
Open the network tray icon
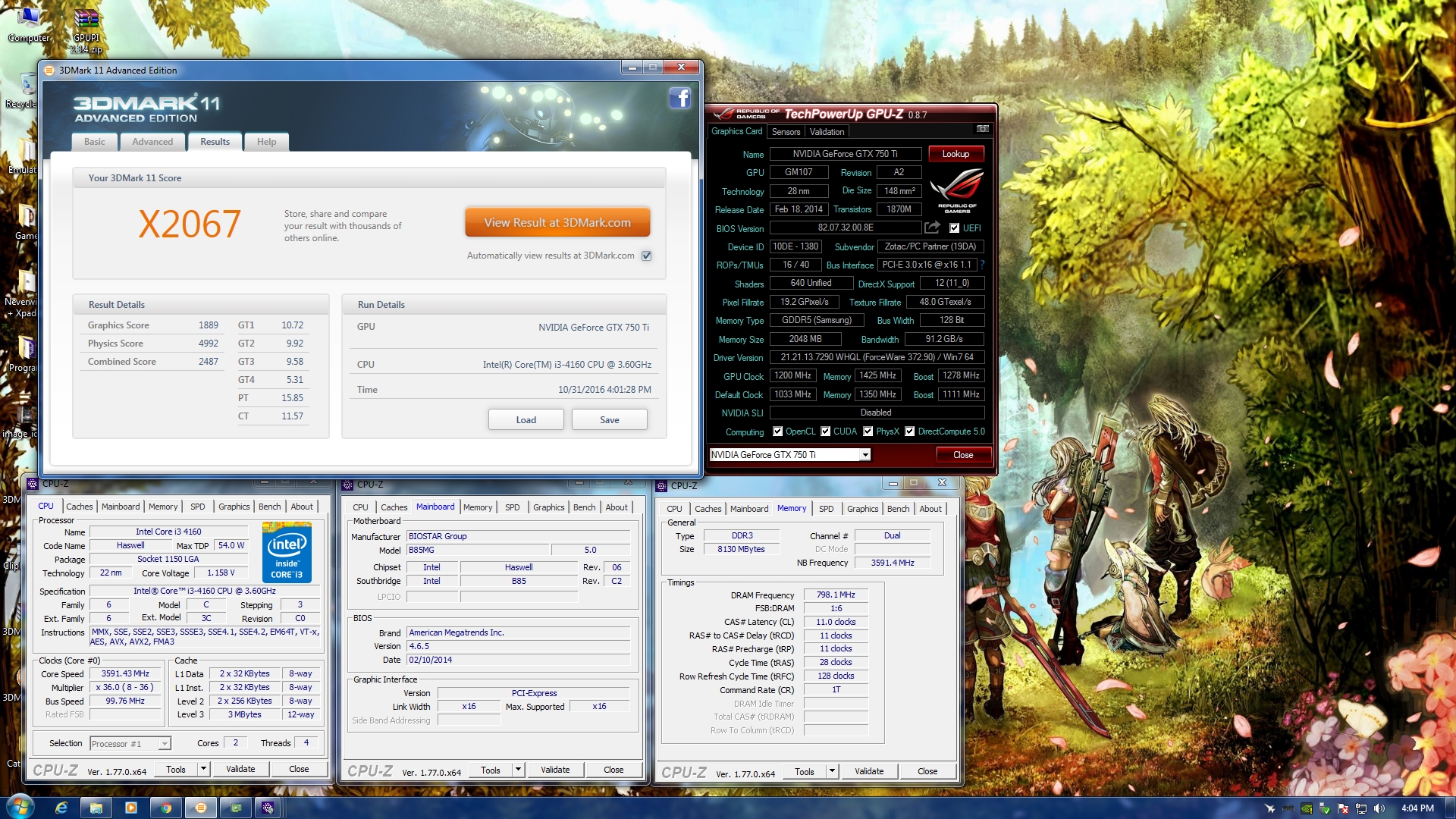click(x=1361, y=808)
